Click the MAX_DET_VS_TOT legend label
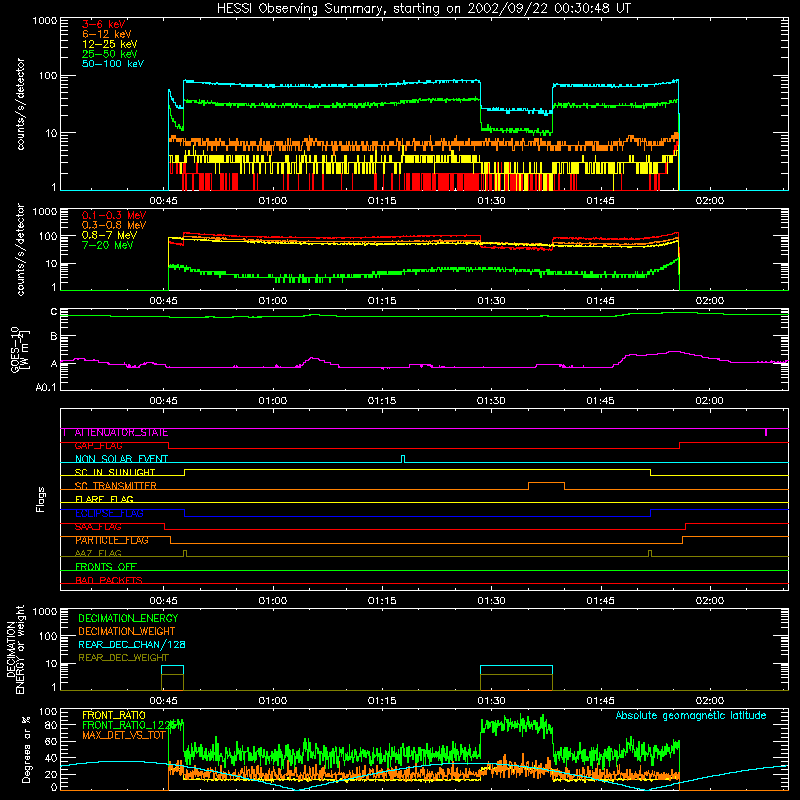Screen dimensions: 800x800 tap(124, 735)
